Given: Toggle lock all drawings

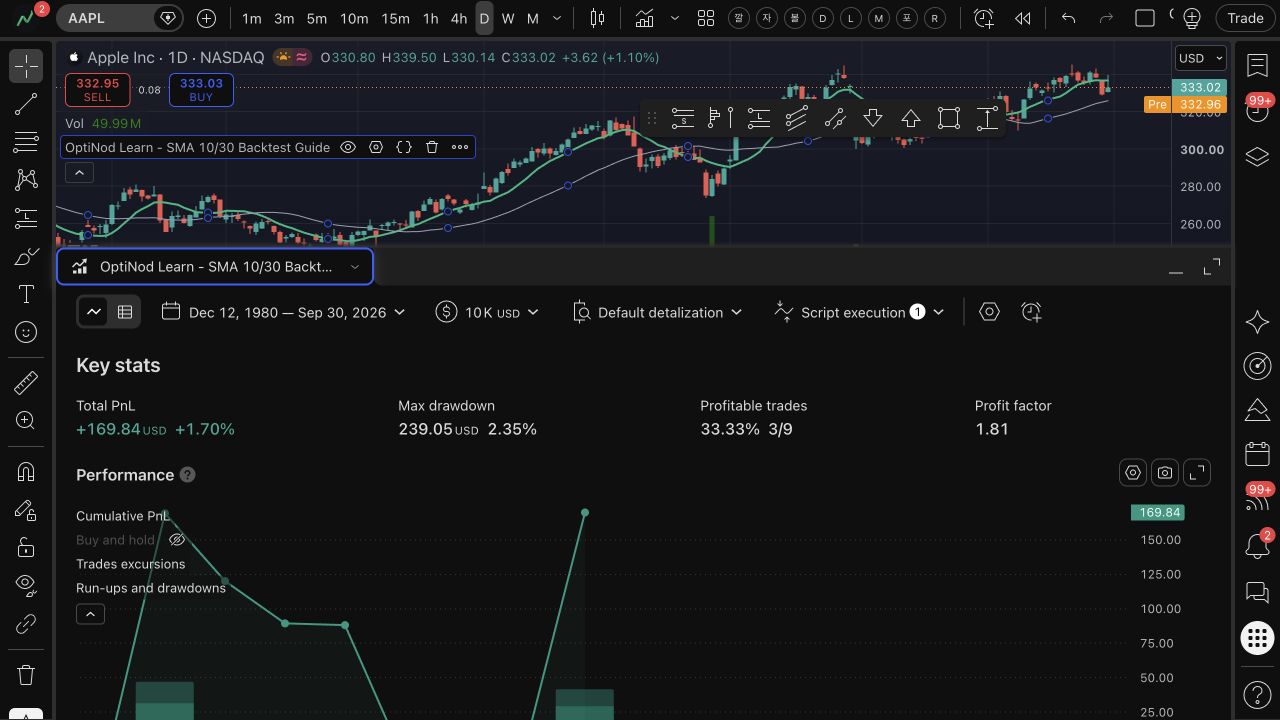Looking at the screenshot, I should click(26, 547).
